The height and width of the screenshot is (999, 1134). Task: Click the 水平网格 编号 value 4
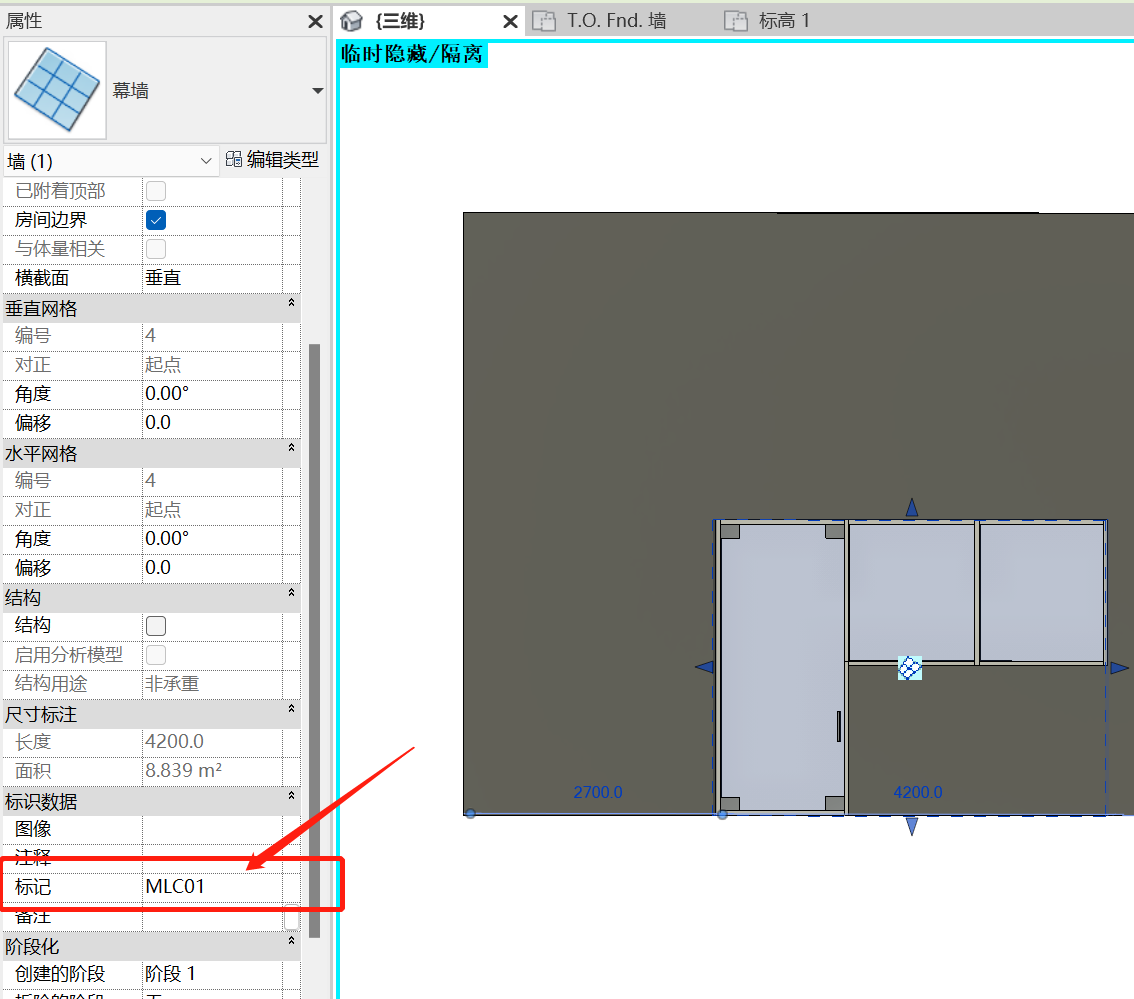pos(212,480)
